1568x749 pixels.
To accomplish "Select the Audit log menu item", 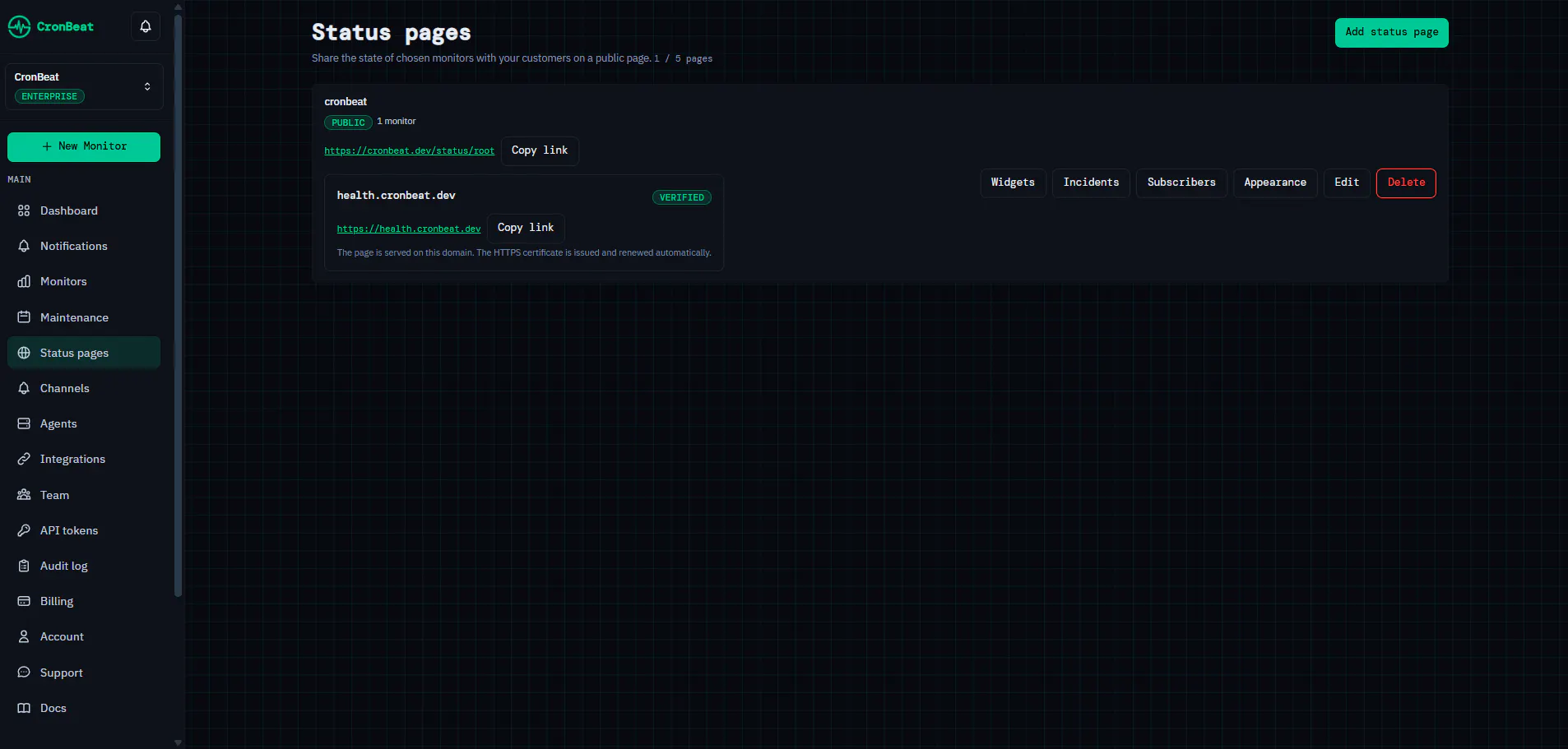I will pos(84,566).
